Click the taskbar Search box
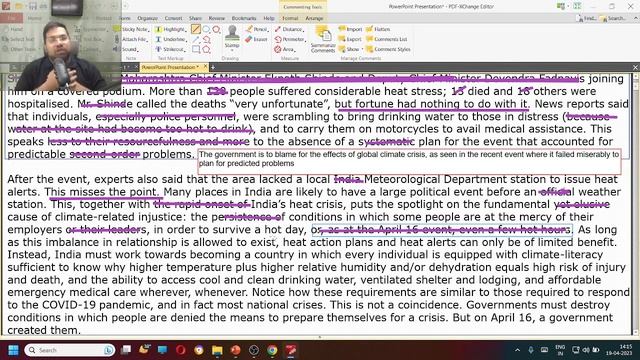Viewport: 640px width, 360px height. tap(70, 350)
